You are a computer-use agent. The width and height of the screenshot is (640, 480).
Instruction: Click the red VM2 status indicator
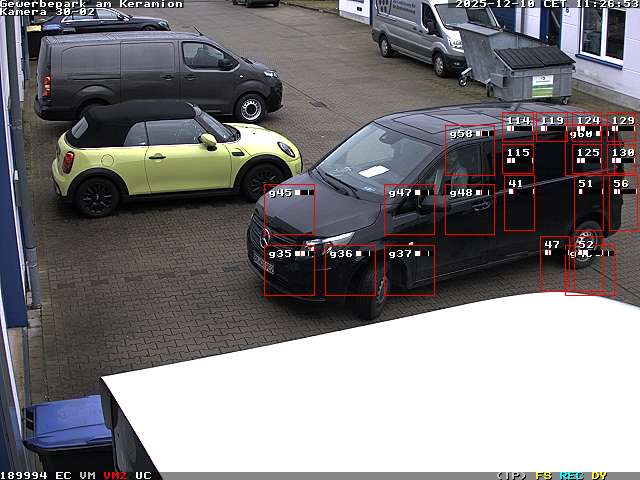click(115, 475)
